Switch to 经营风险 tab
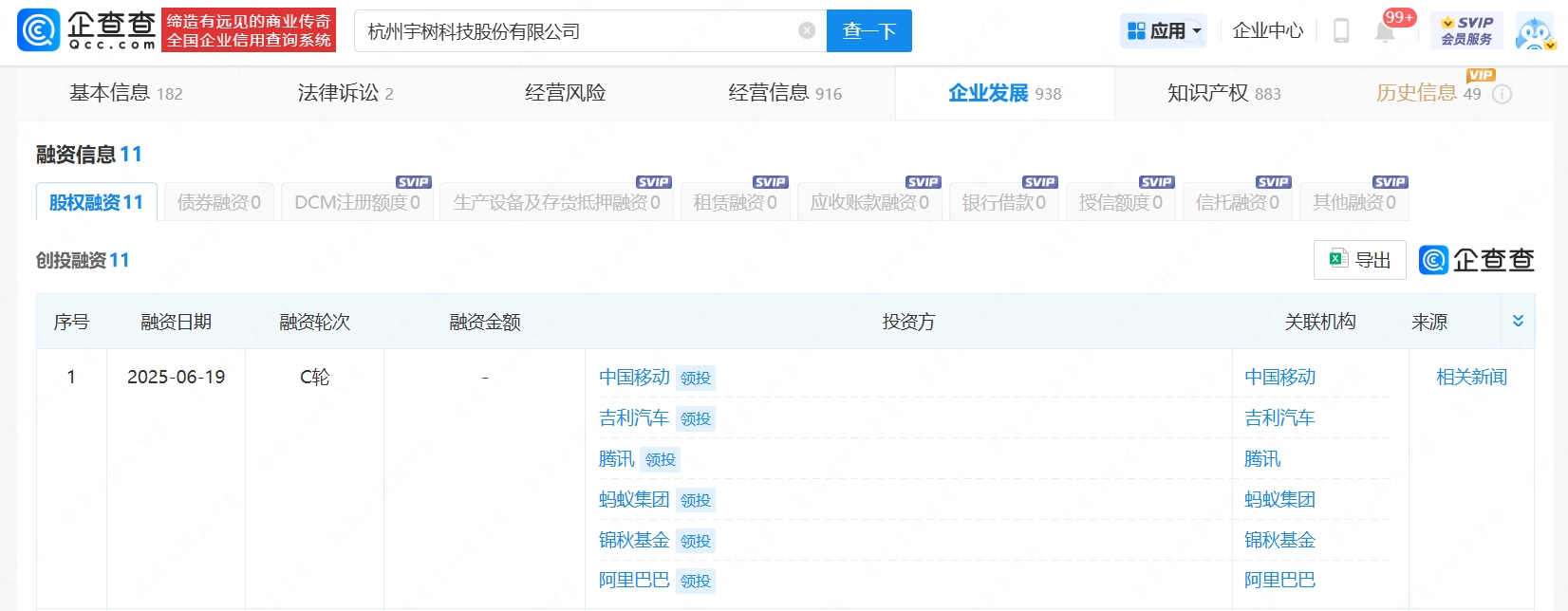Screen dimensions: 1568x611 565,93
